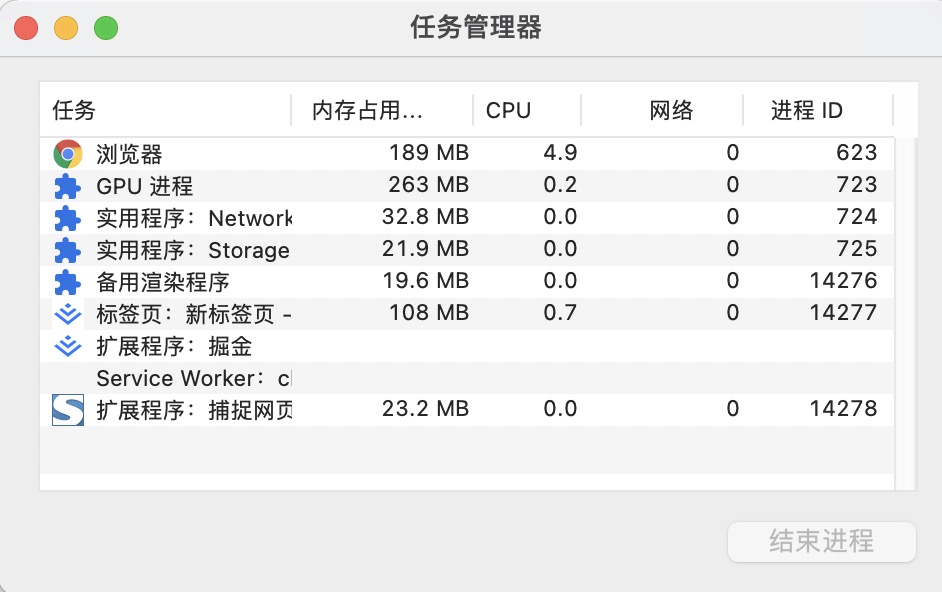Screen dimensions: 942x592
Task: Click puzzle icon beside 实用程序: Storage
Action: pyautogui.click(x=68, y=250)
